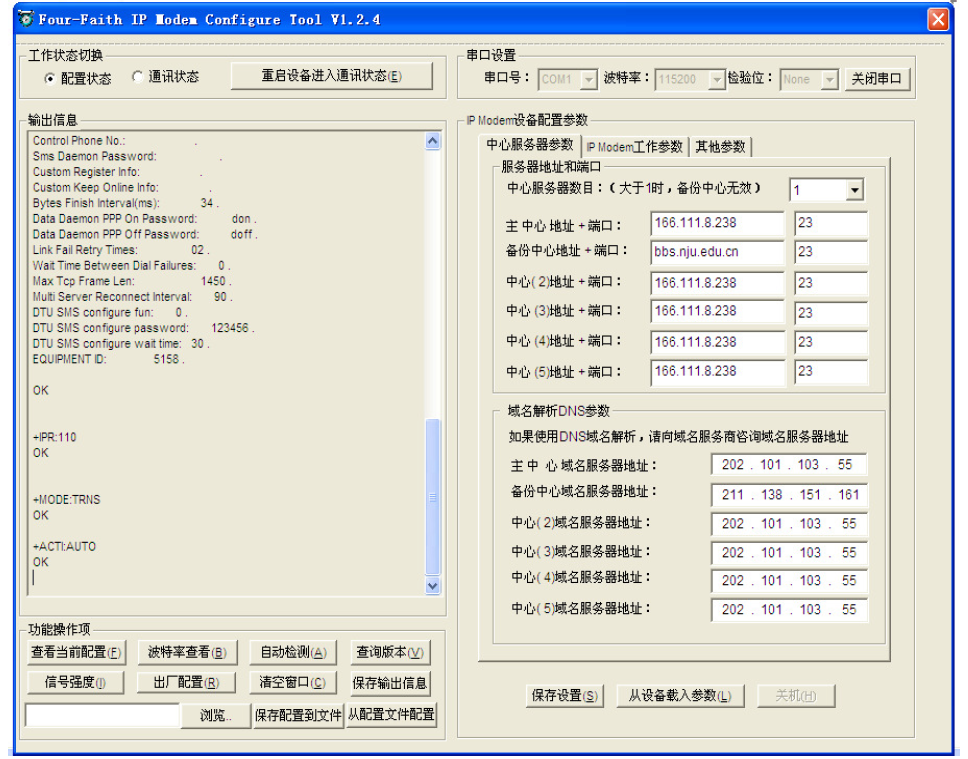Click the 自动检测(A) button
Screen dimensions: 968x759
(293, 652)
